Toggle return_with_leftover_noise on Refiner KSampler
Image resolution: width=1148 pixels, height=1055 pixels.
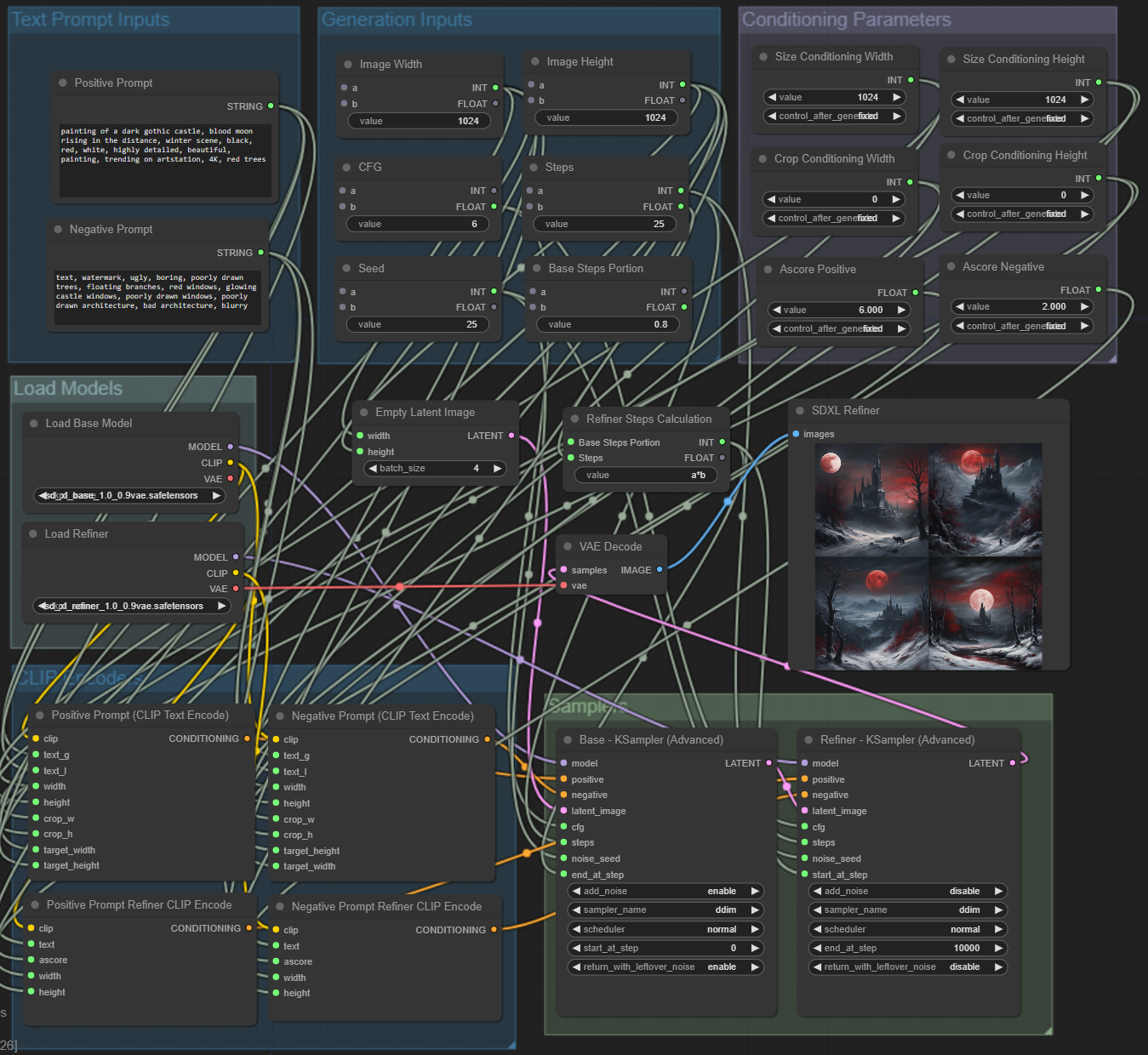[x=907, y=967]
